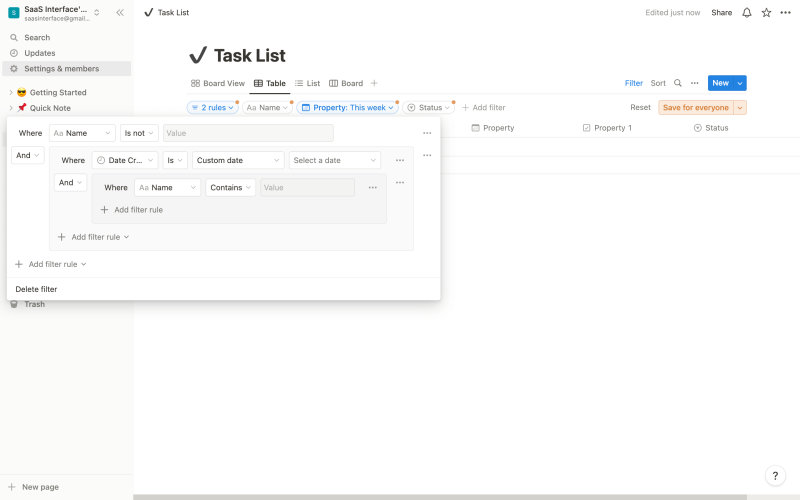Open nested Contains rule three-dot options
Screen dimensions: 800x500
click(x=373, y=188)
